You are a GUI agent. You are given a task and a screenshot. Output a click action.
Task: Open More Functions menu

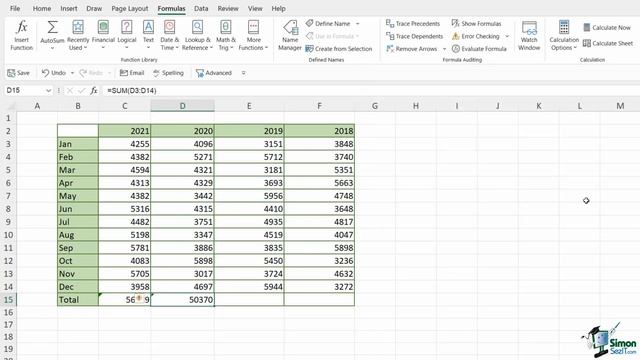pos(253,36)
